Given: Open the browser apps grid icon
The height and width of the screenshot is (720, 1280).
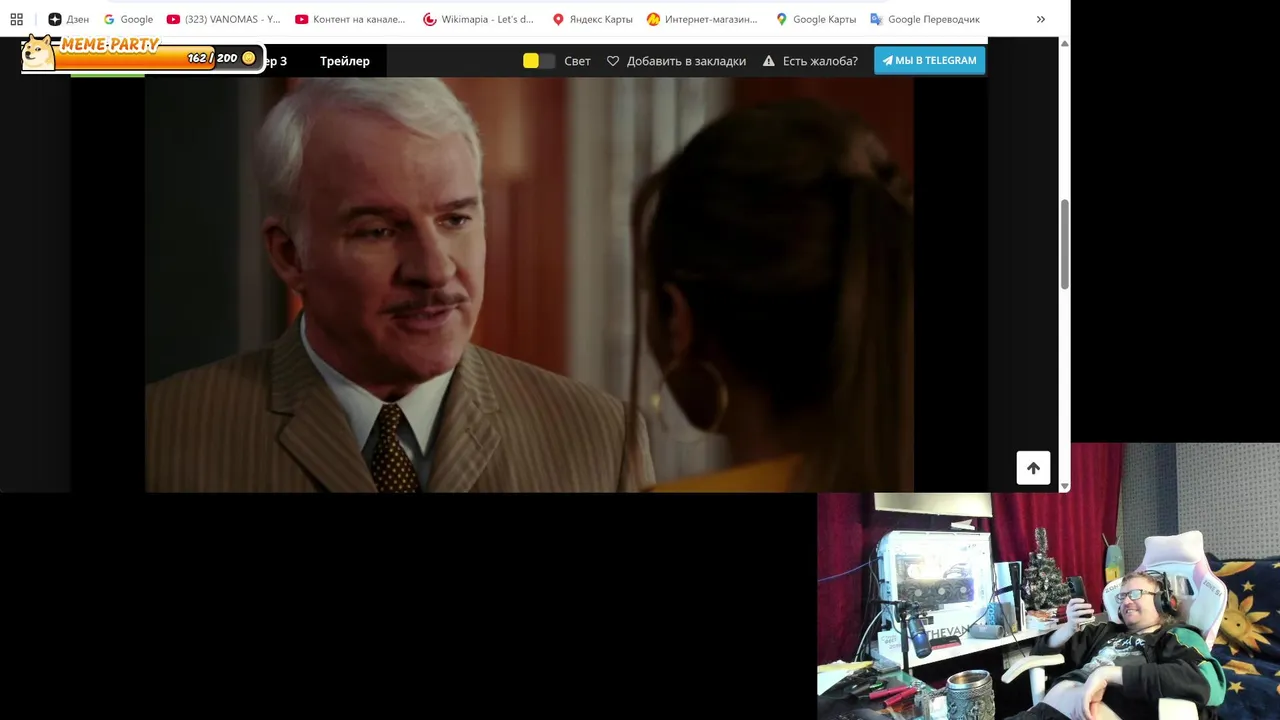Looking at the screenshot, I should coord(16,19).
